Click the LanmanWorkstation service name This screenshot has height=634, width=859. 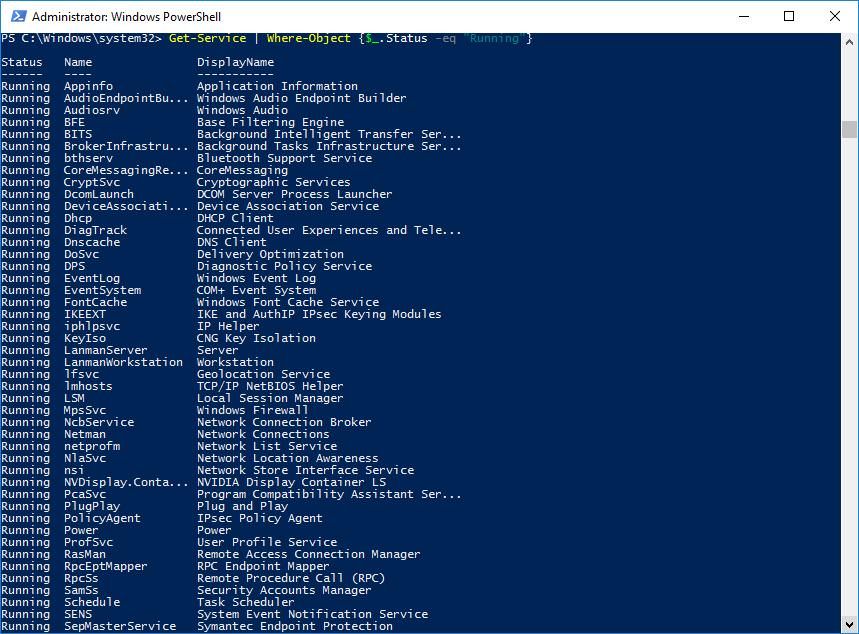123,362
